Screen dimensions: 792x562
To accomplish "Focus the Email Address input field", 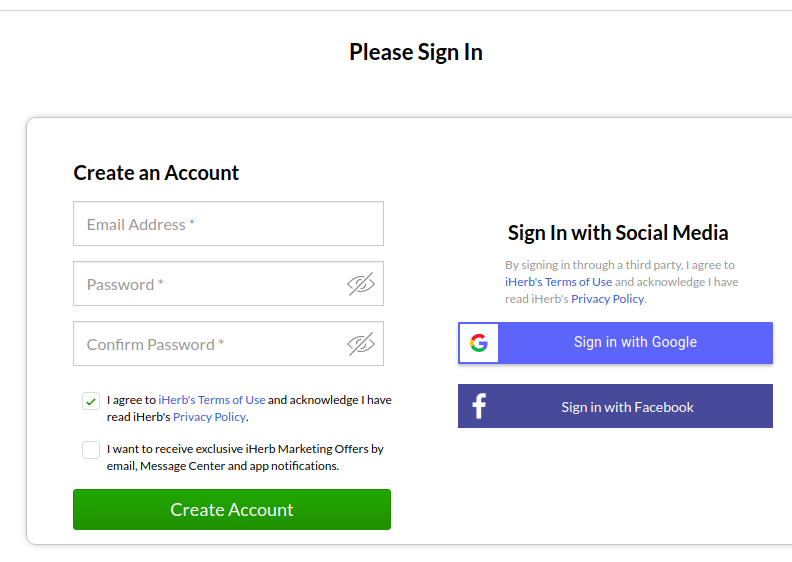I will coord(228,224).
